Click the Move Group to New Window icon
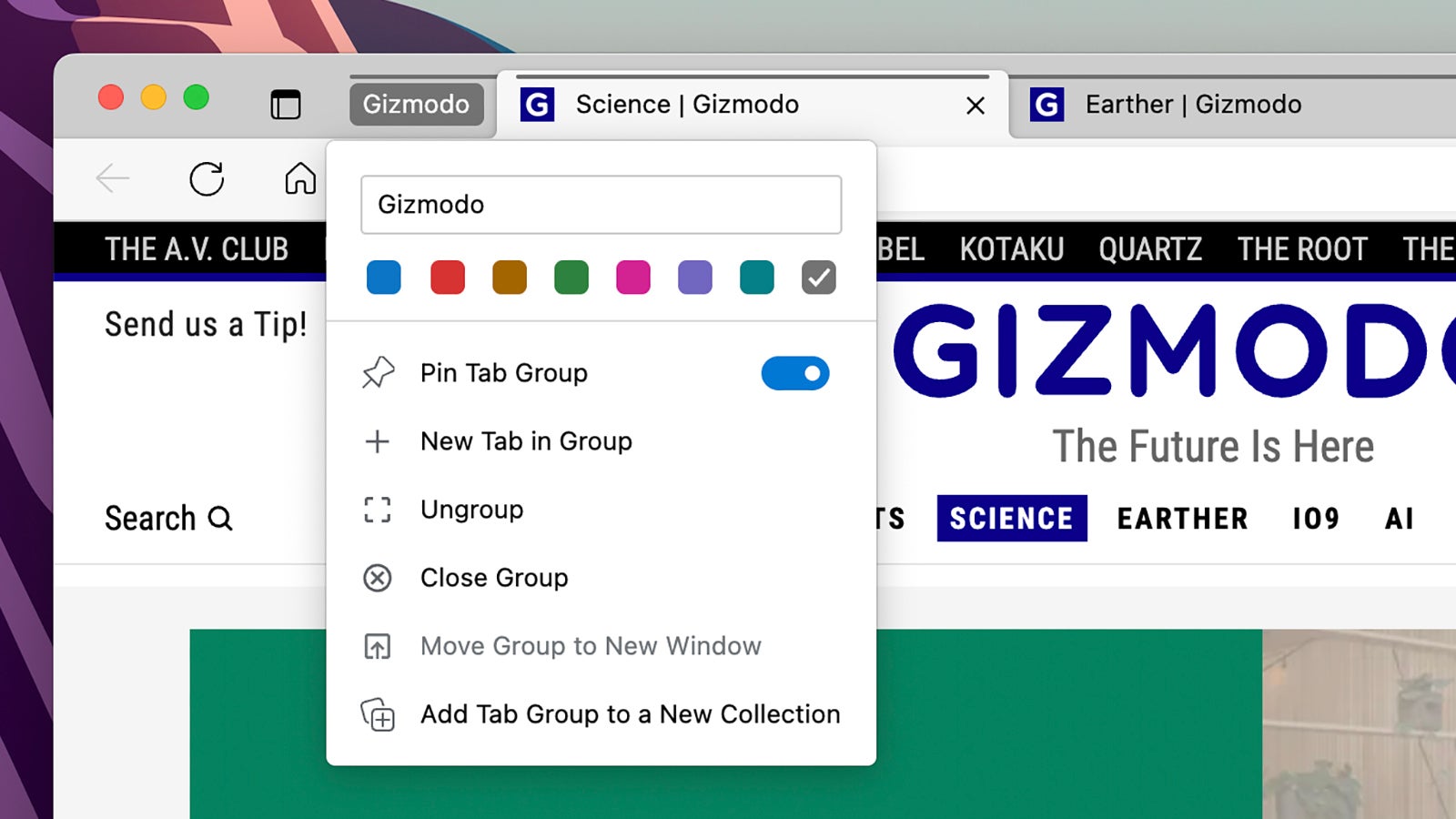 (x=377, y=646)
